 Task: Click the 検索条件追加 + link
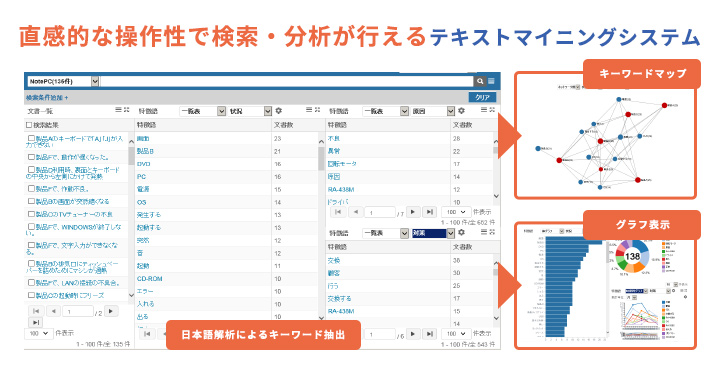click(x=47, y=97)
